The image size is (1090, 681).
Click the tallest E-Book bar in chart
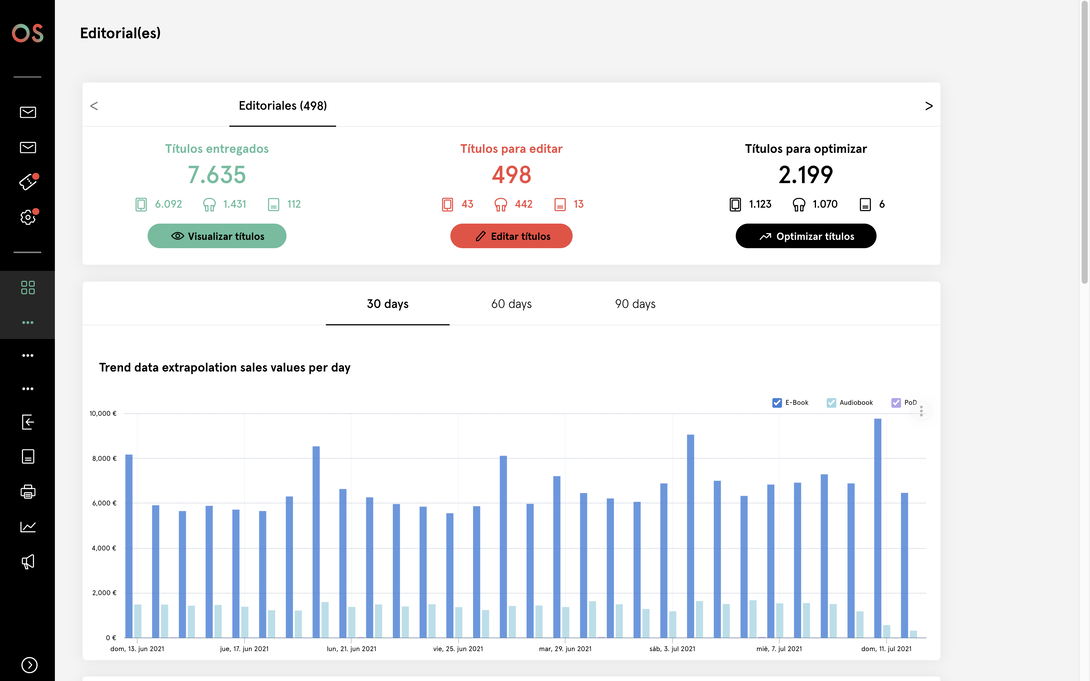point(878,528)
